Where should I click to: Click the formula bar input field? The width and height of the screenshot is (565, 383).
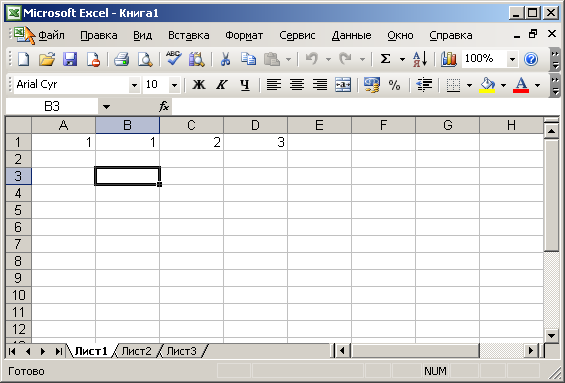pyautogui.click(x=366, y=106)
